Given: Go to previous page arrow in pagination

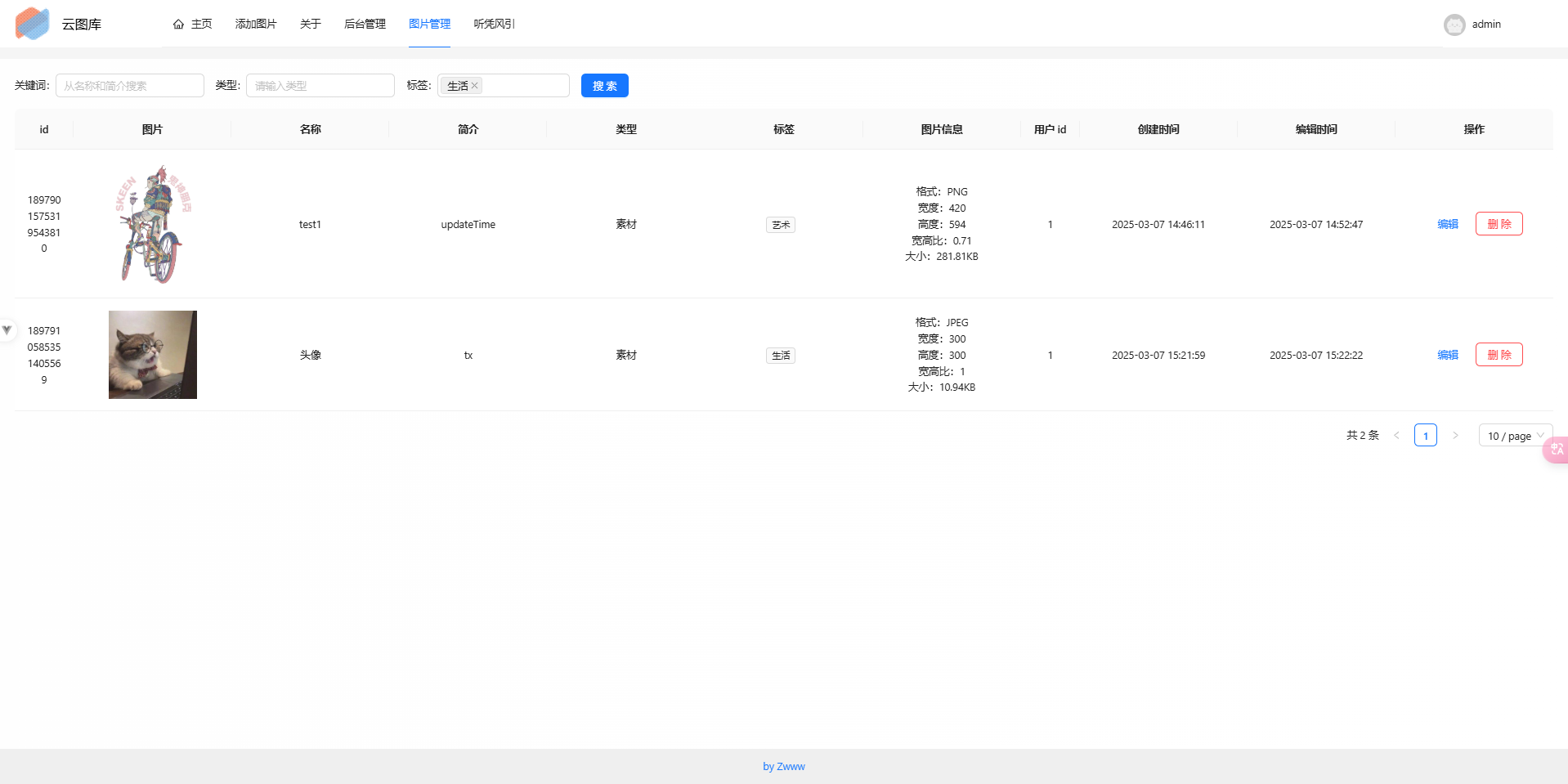Looking at the screenshot, I should pos(1396,435).
